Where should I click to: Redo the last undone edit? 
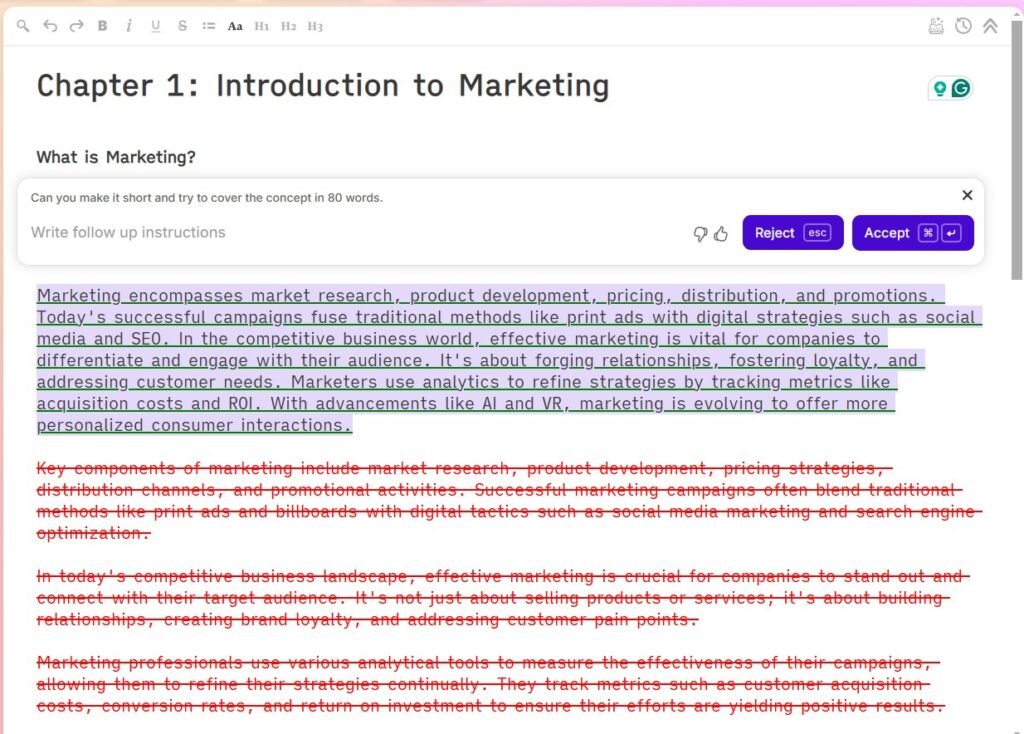pos(76,26)
